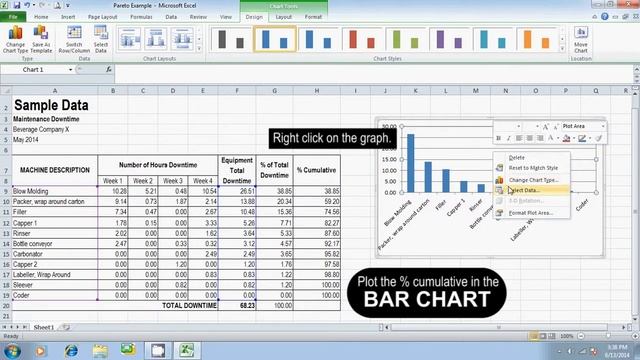
Task: Toggle Center alignment in the mini toolbar
Action: tap(529, 138)
